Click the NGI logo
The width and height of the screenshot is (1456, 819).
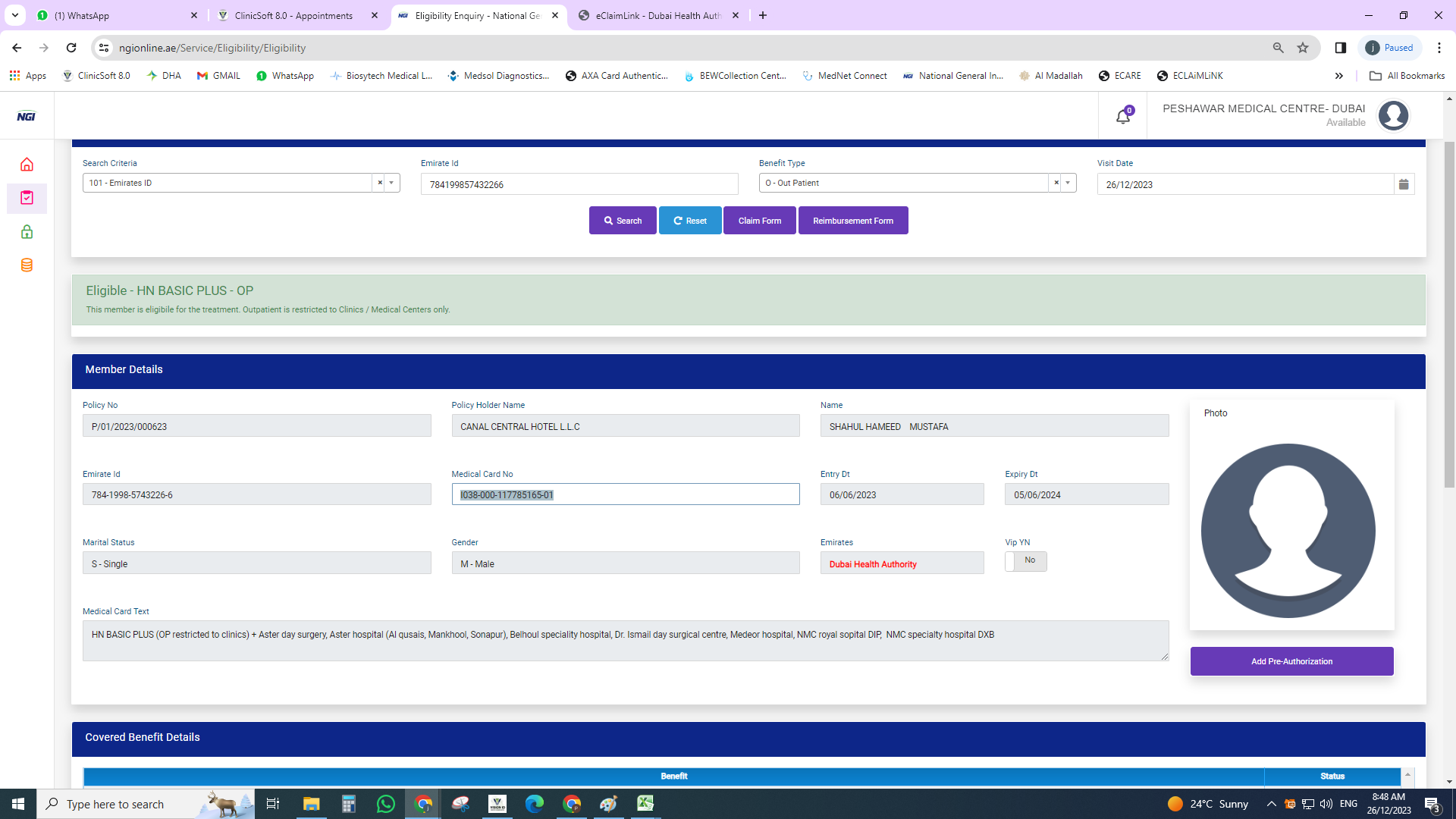tap(27, 116)
